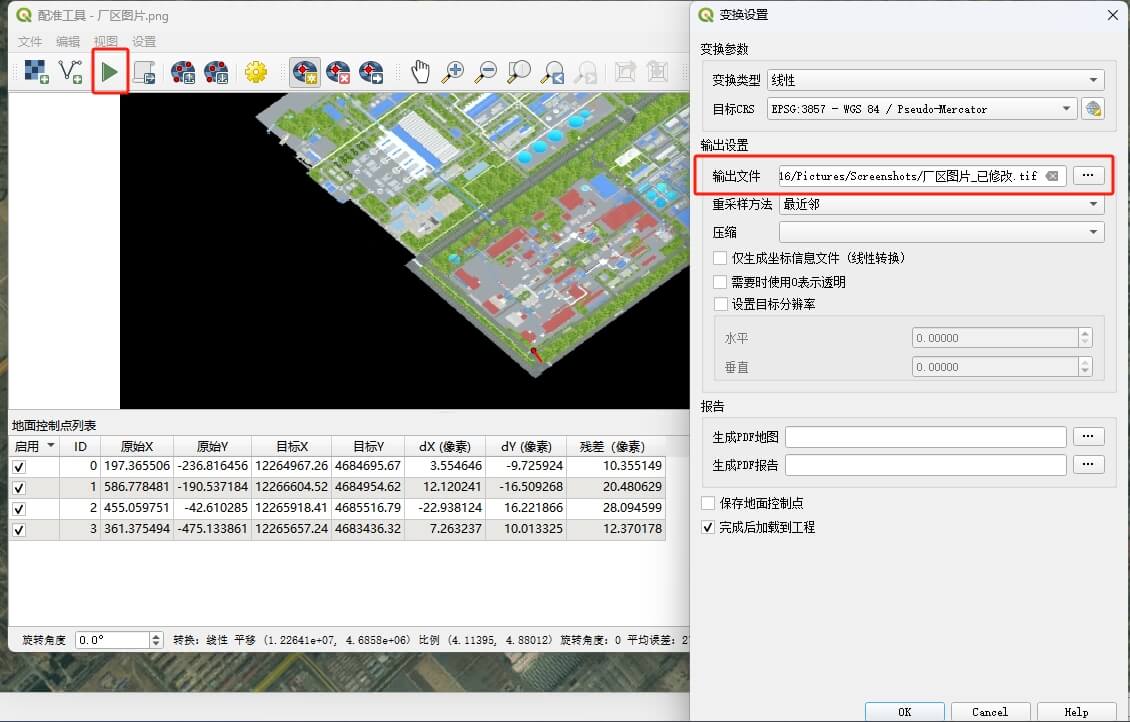Disable ground control point ID 2 checkbox
This screenshot has height=722, width=1130.
pos(19,509)
